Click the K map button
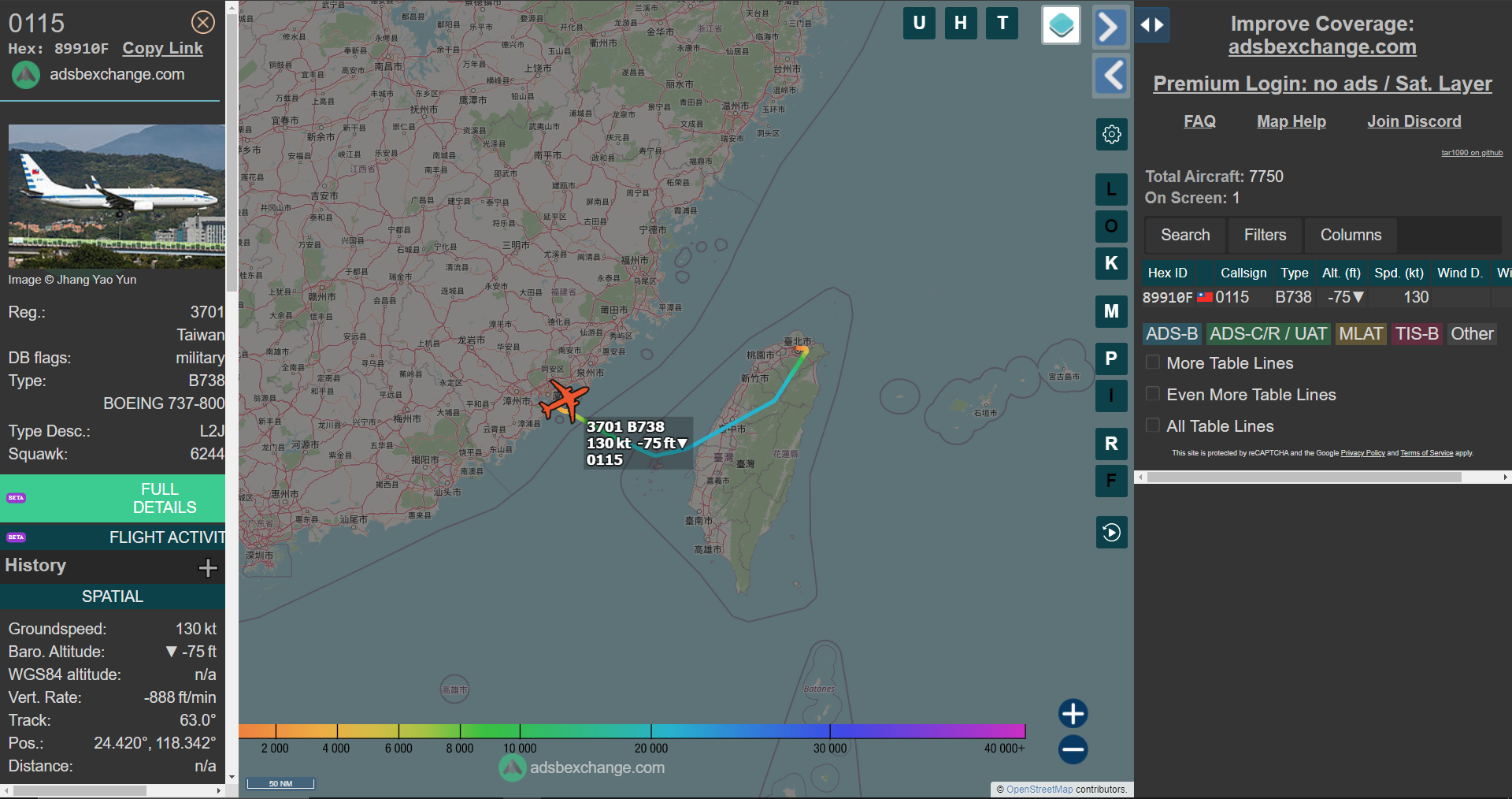The height and width of the screenshot is (799, 1512). [1111, 263]
